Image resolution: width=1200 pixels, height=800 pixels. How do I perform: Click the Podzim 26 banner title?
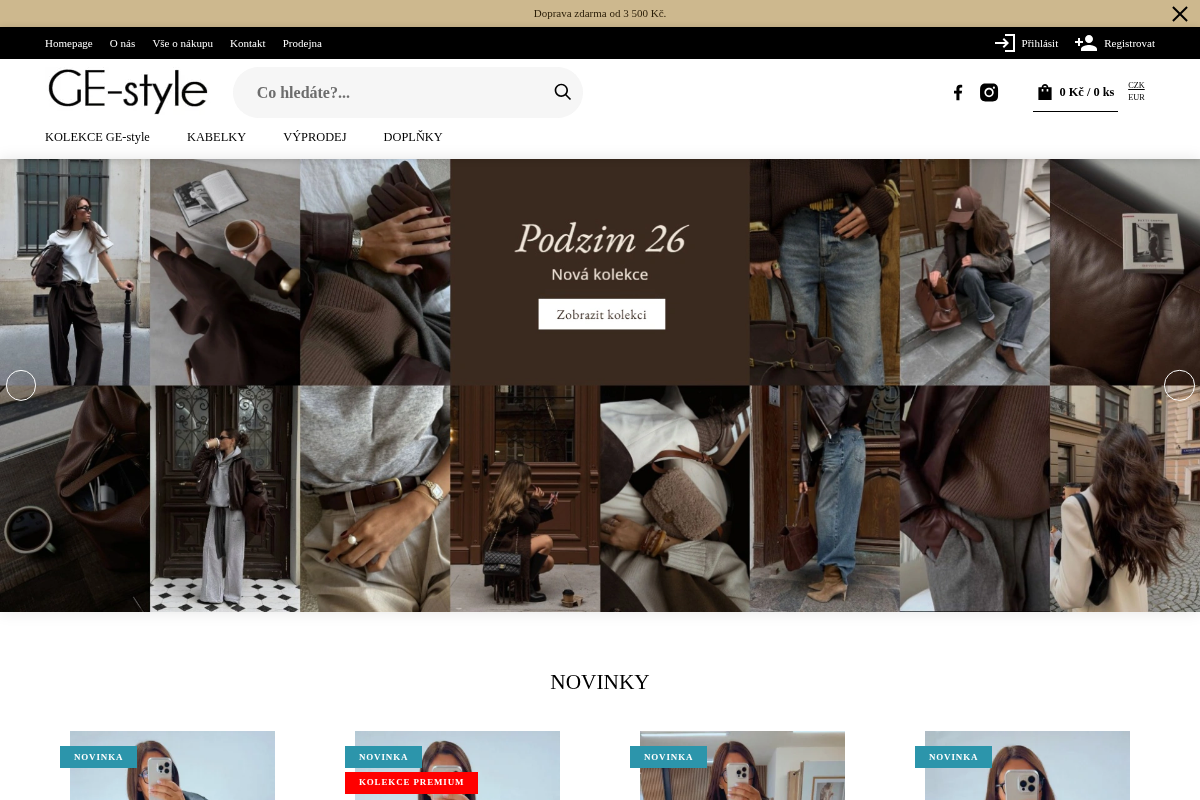point(601,239)
